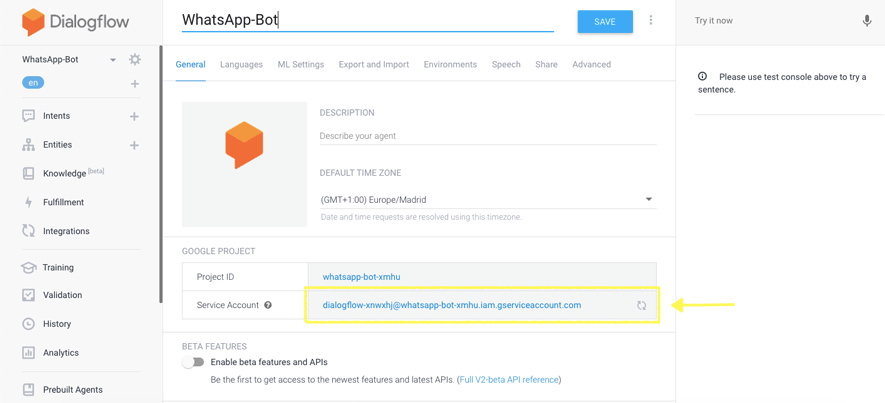
Task: Create new intent with plus icon
Action: [x=134, y=117]
